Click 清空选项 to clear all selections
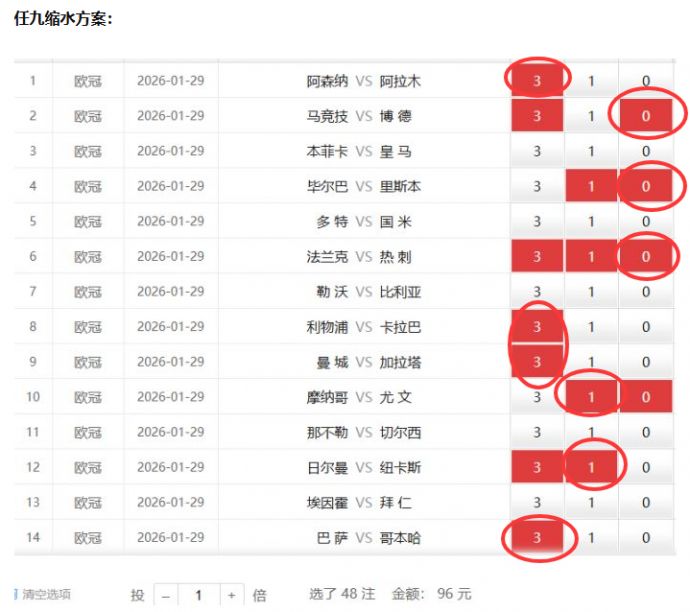 point(46,594)
